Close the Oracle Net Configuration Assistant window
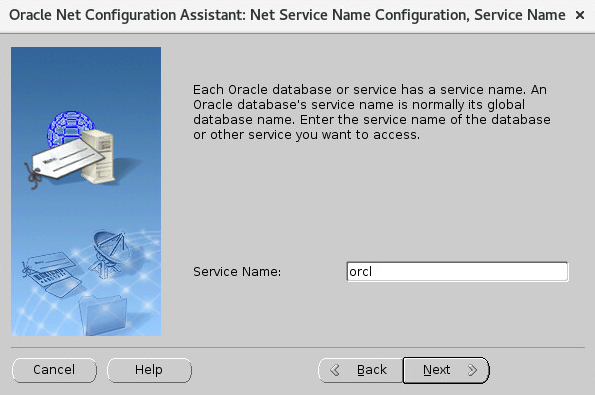 pos(579,15)
